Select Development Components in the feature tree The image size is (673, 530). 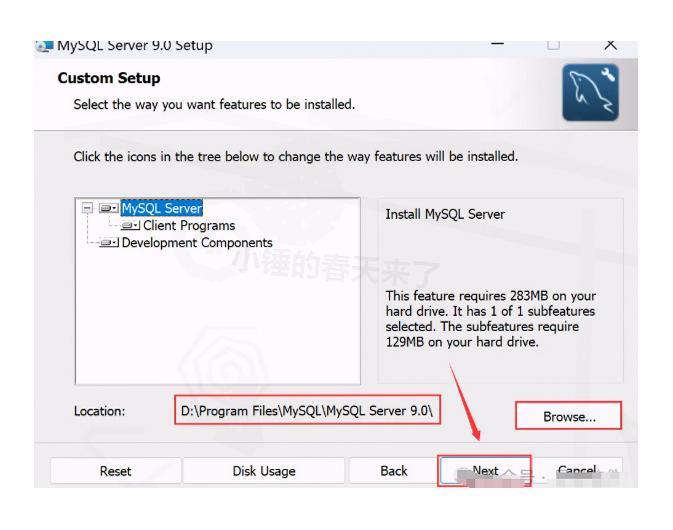click(197, 243)
